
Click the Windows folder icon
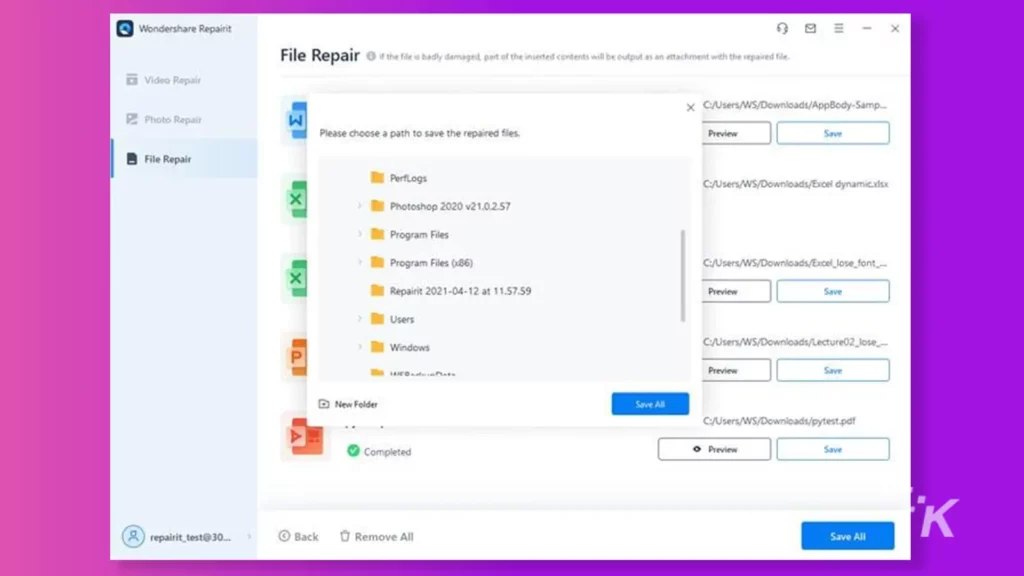[377, 347]
